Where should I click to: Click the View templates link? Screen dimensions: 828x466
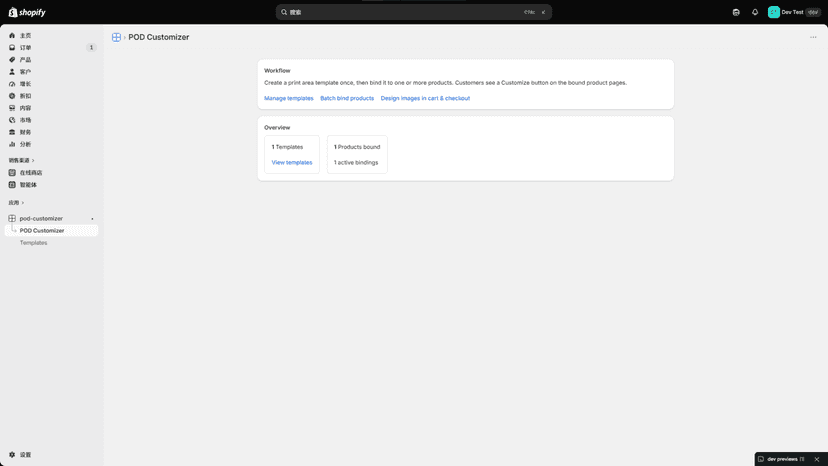pos(291,163)
